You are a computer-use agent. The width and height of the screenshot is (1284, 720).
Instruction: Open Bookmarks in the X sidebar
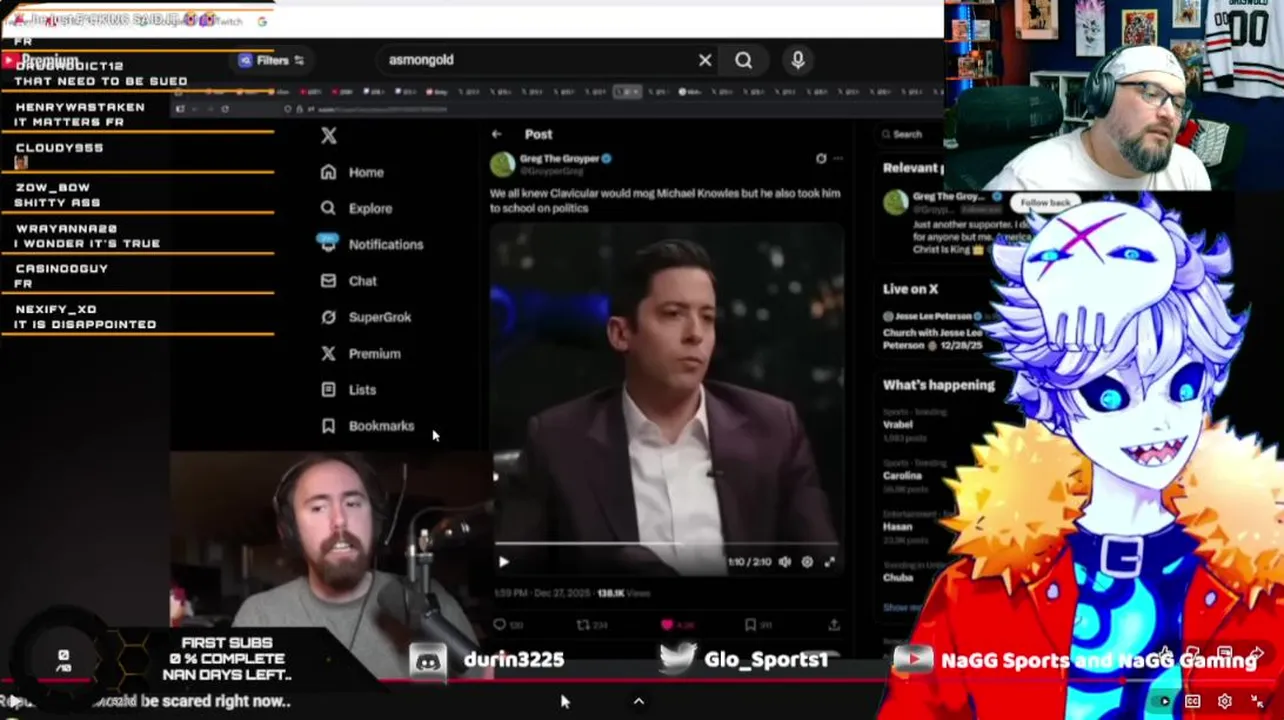[x=367, y=426]
